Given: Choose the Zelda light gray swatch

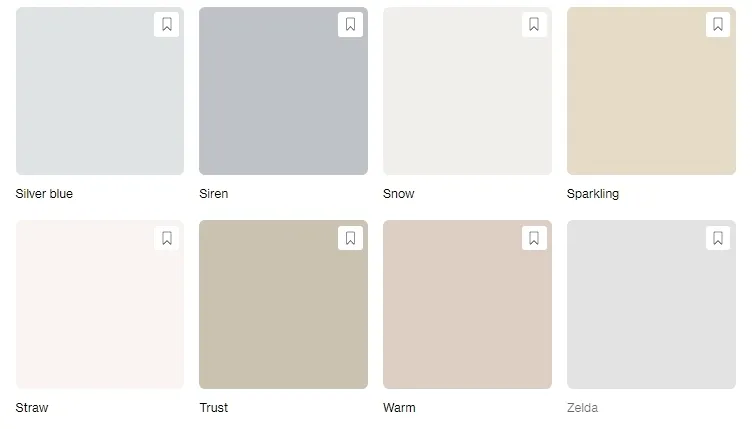Looking at the screenshot, I should [651, 304].
